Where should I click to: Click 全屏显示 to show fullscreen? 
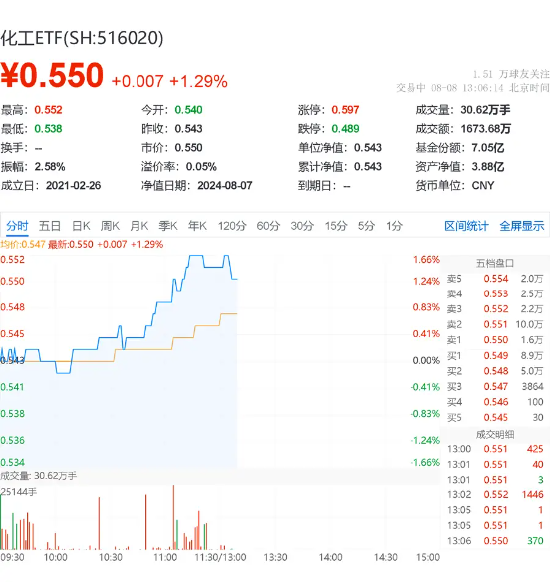522,226
